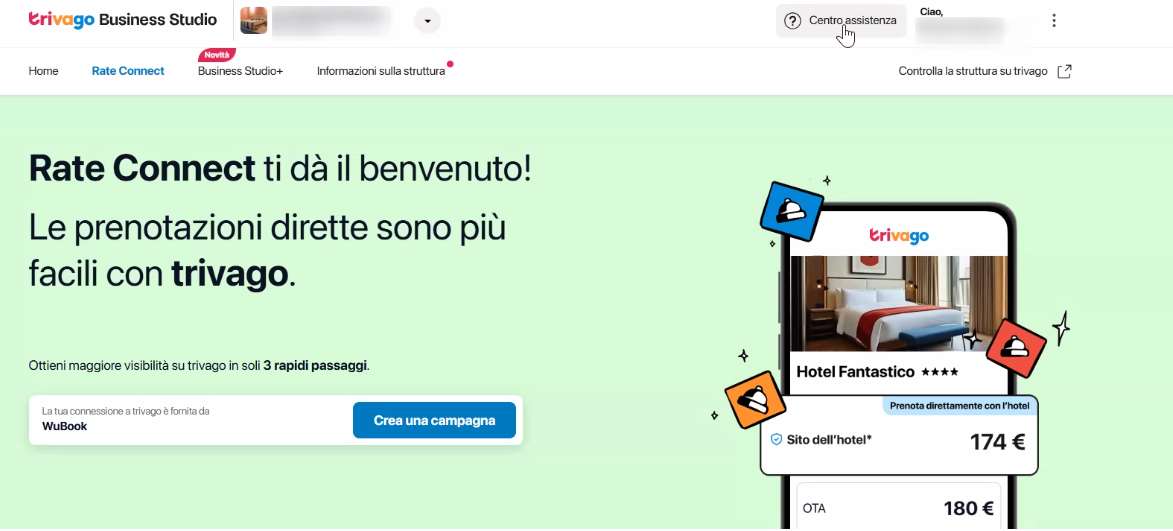Go to the Home tab
The width and height of the screenshot is (1173, 531).
tap(43, 71)
